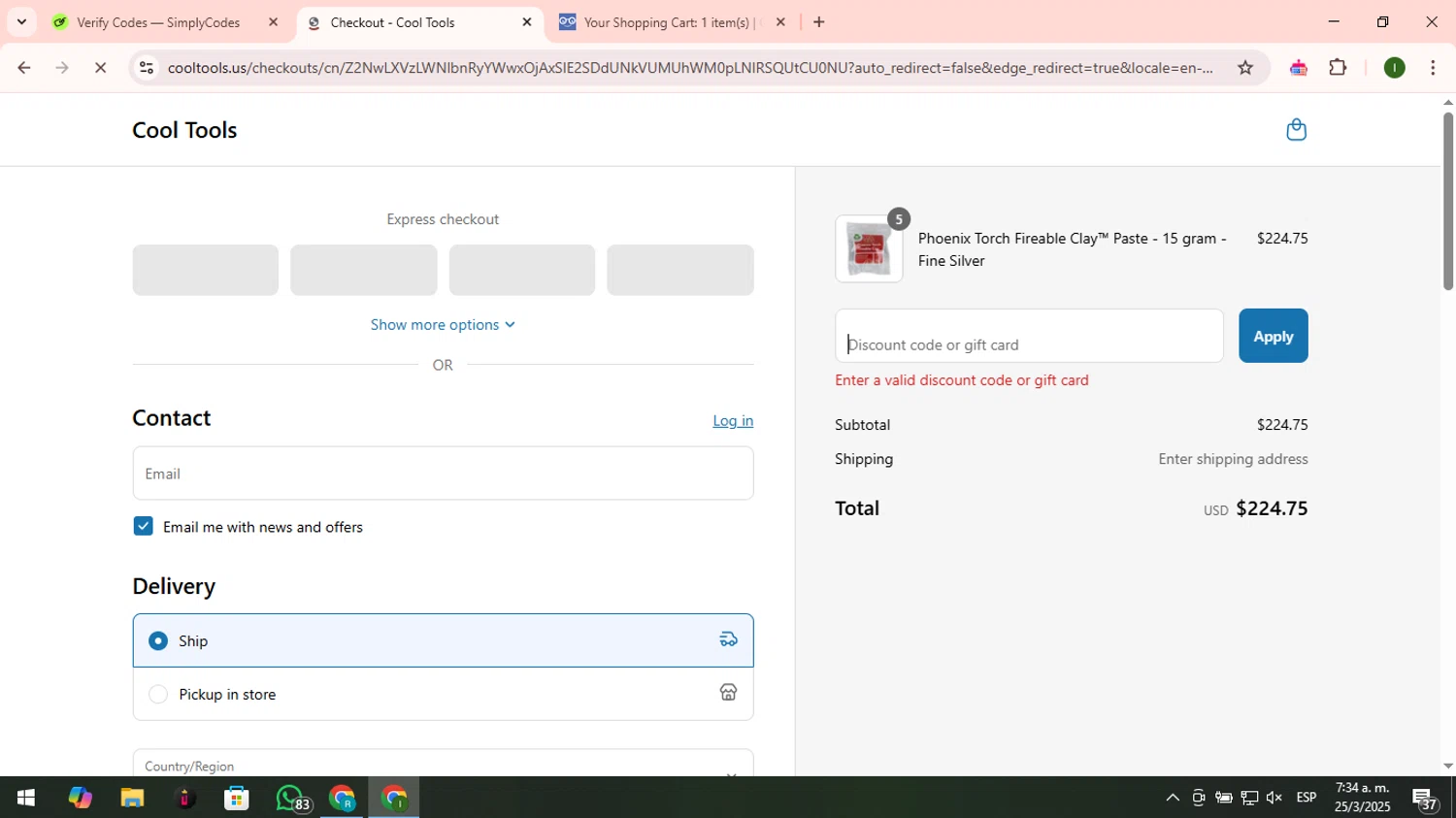Click the Phoenix Torch Clay product thumbnail
The height and width of the screenshot is (818, 1456).
click(869, 249)
